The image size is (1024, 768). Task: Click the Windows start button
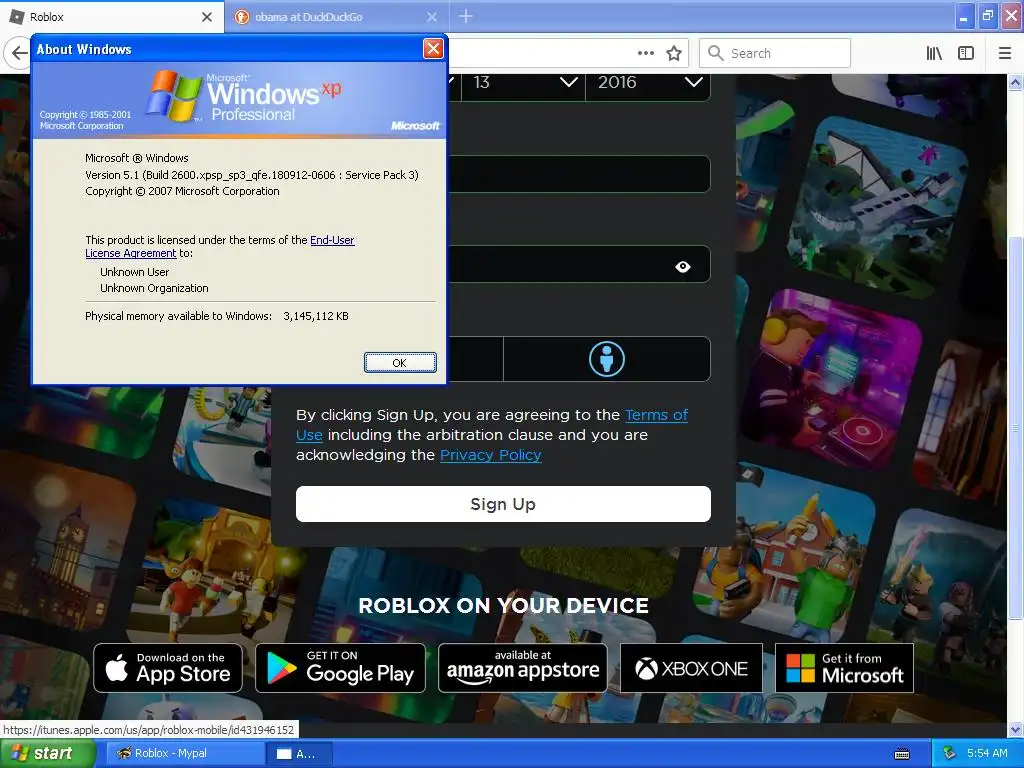(x=48, y=753)
